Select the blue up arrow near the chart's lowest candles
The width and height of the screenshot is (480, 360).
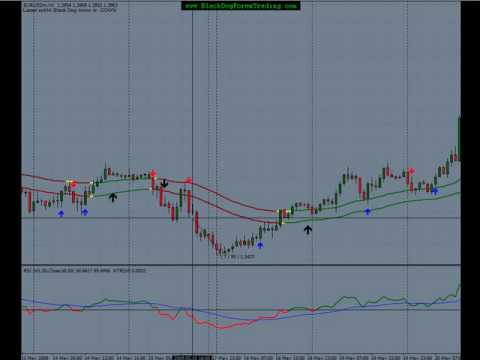[260, 246]
